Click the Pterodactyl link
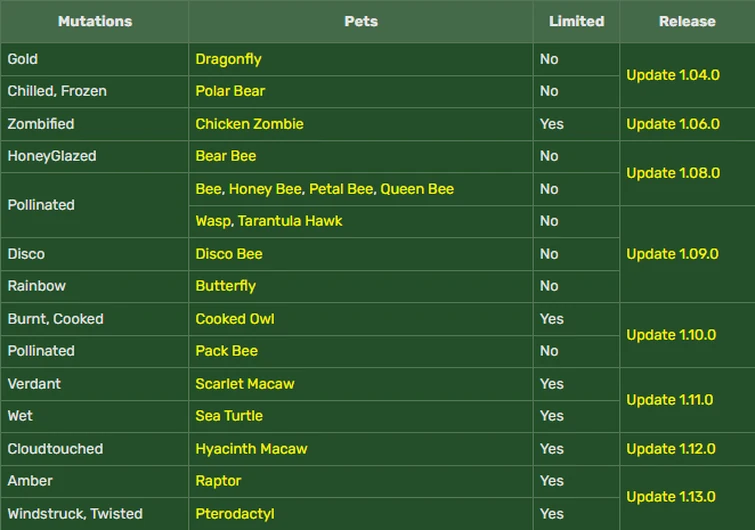755x530 pixels. click(235, 514)
